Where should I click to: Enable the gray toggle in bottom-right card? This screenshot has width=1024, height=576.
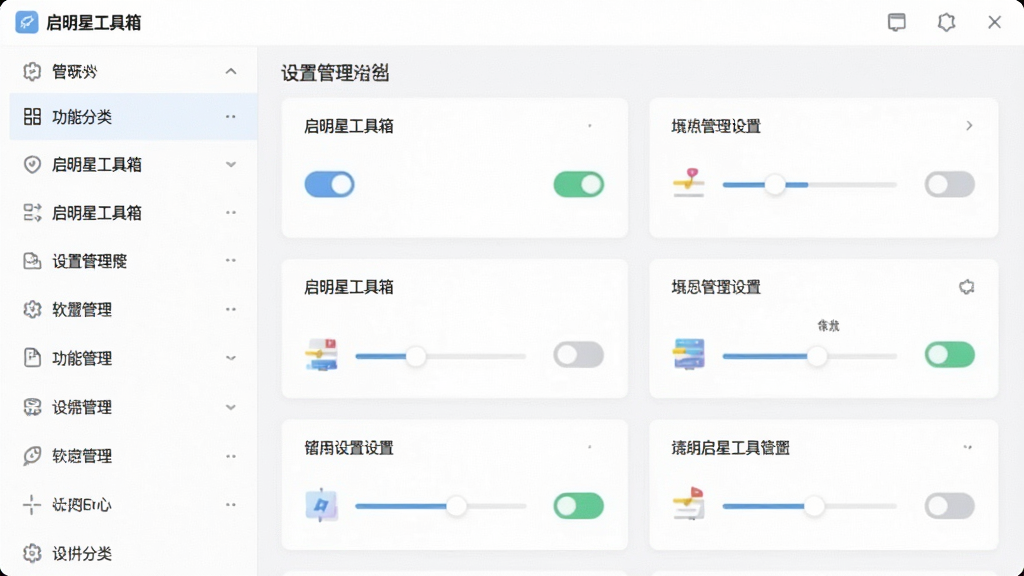pyautogui.click(x=950, y=506)
